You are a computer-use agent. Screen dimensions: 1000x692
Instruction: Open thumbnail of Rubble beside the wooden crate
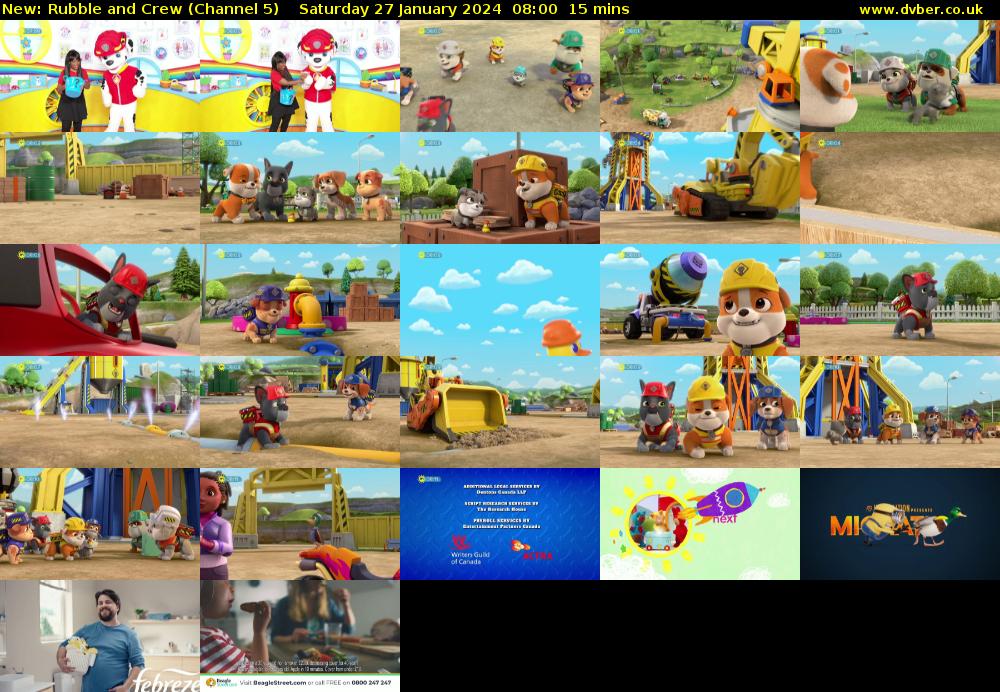pyautogui.click(x=500, y=188)
